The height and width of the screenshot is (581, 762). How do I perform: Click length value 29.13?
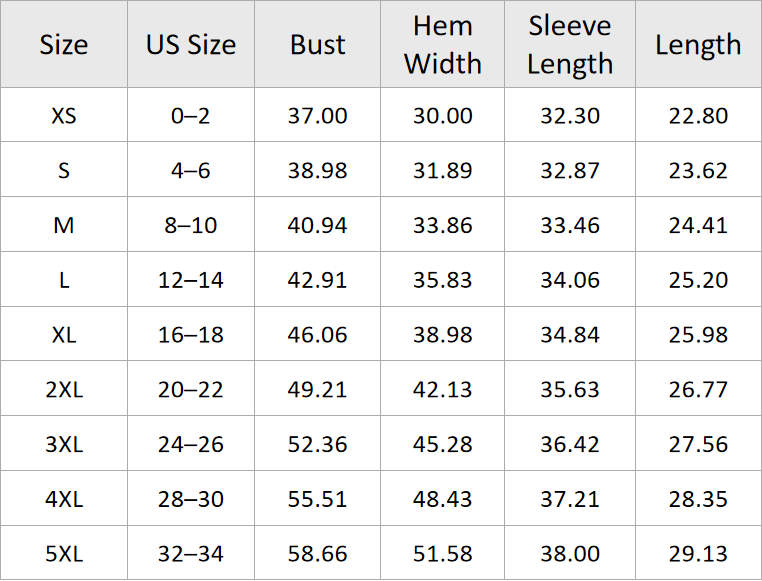[x=698, y=554]
